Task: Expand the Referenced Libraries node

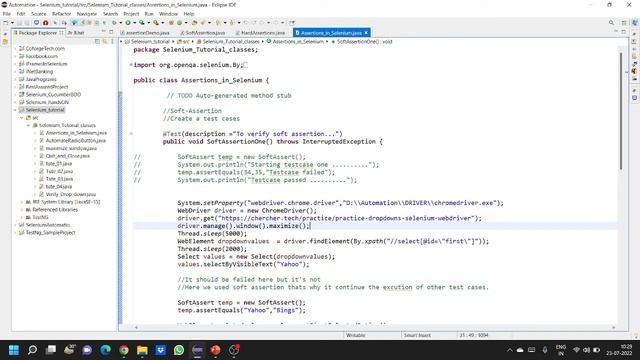Action: pyautogui.click(x=22, y=210)
